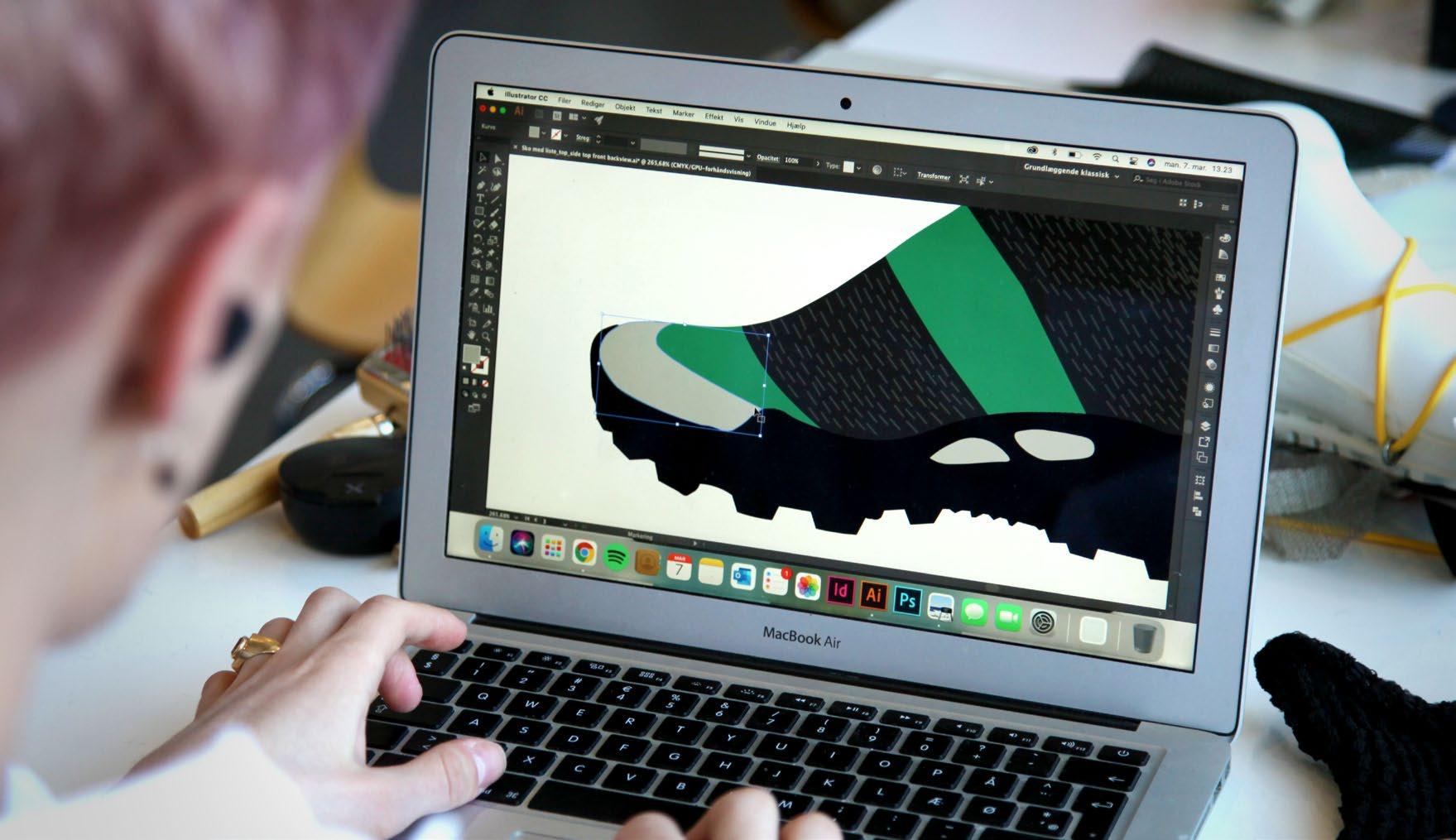Viewport: 1456px width, 840px height.
Task: Open Spotify from the Dock
Action: point(614,557)
